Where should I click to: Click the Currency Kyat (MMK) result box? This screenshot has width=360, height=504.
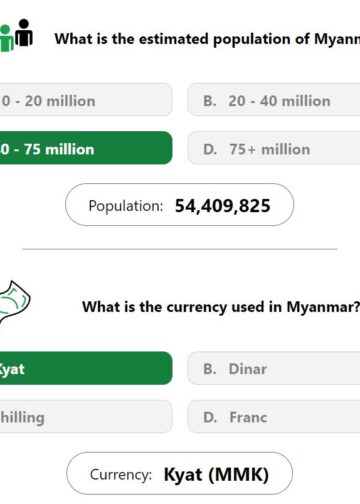click(180, 473)
